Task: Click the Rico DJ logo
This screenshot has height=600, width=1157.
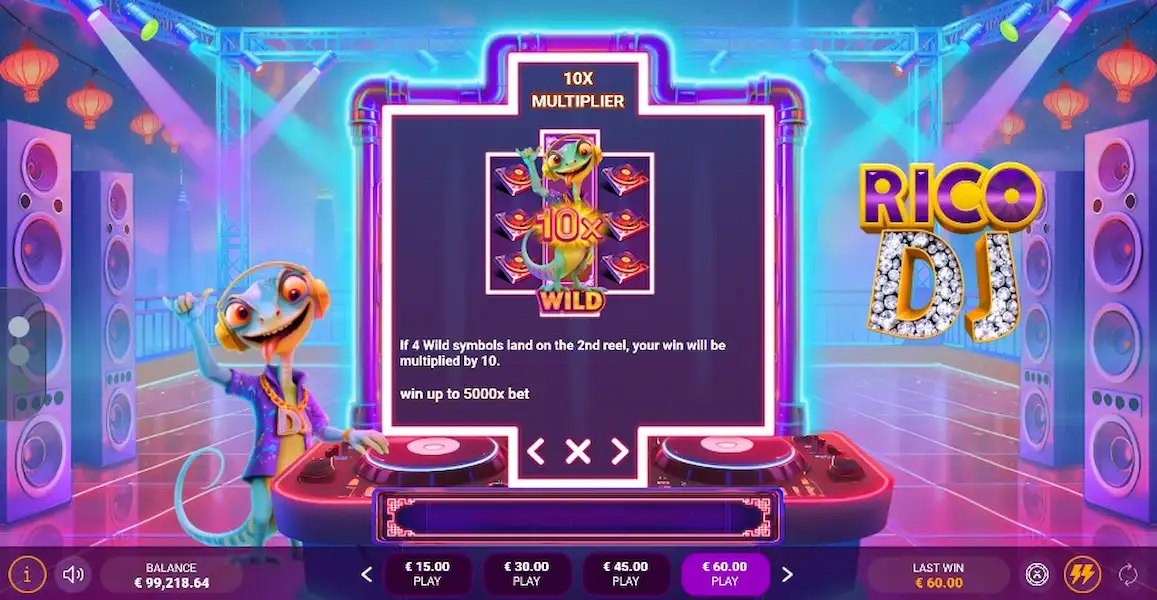Action: point(950,251)
